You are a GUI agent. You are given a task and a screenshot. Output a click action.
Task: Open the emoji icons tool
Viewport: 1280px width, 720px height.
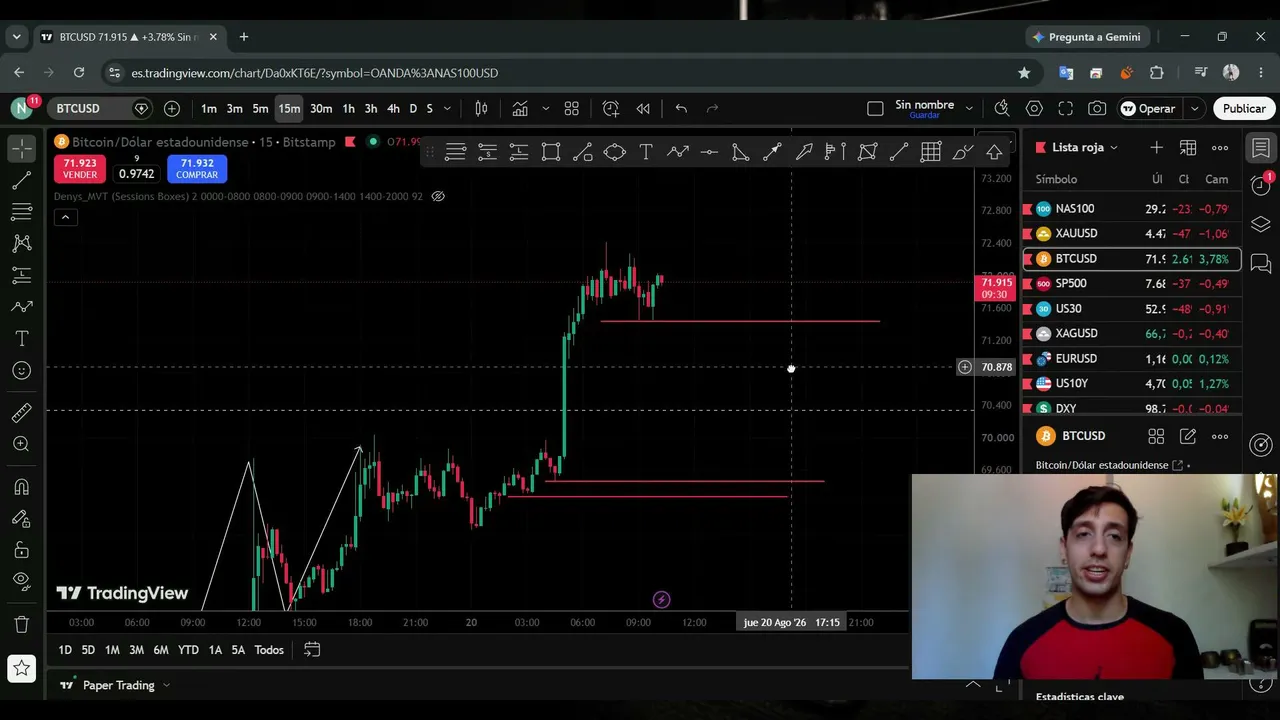tap(22, 371)
